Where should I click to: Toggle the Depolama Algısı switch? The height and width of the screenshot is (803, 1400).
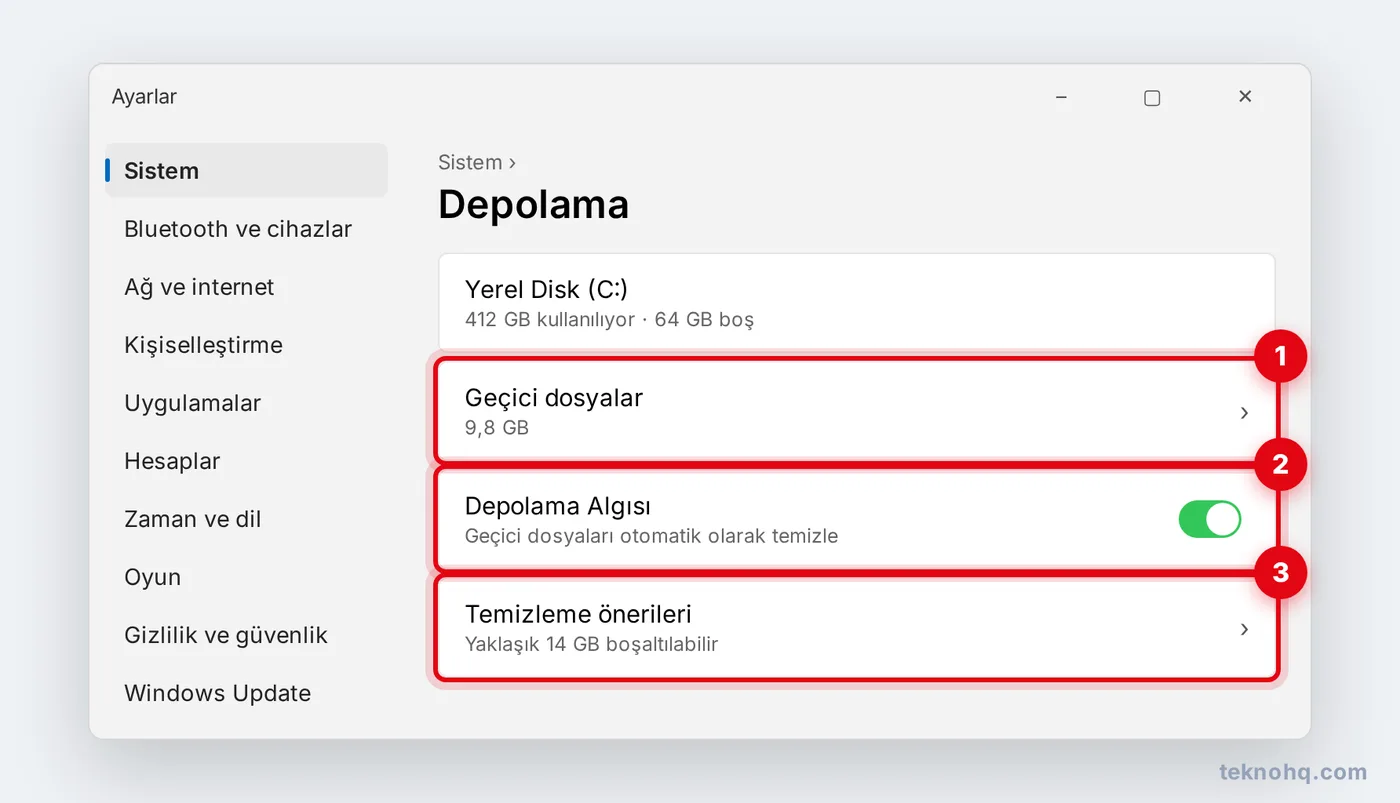(x=1210, y=520)
